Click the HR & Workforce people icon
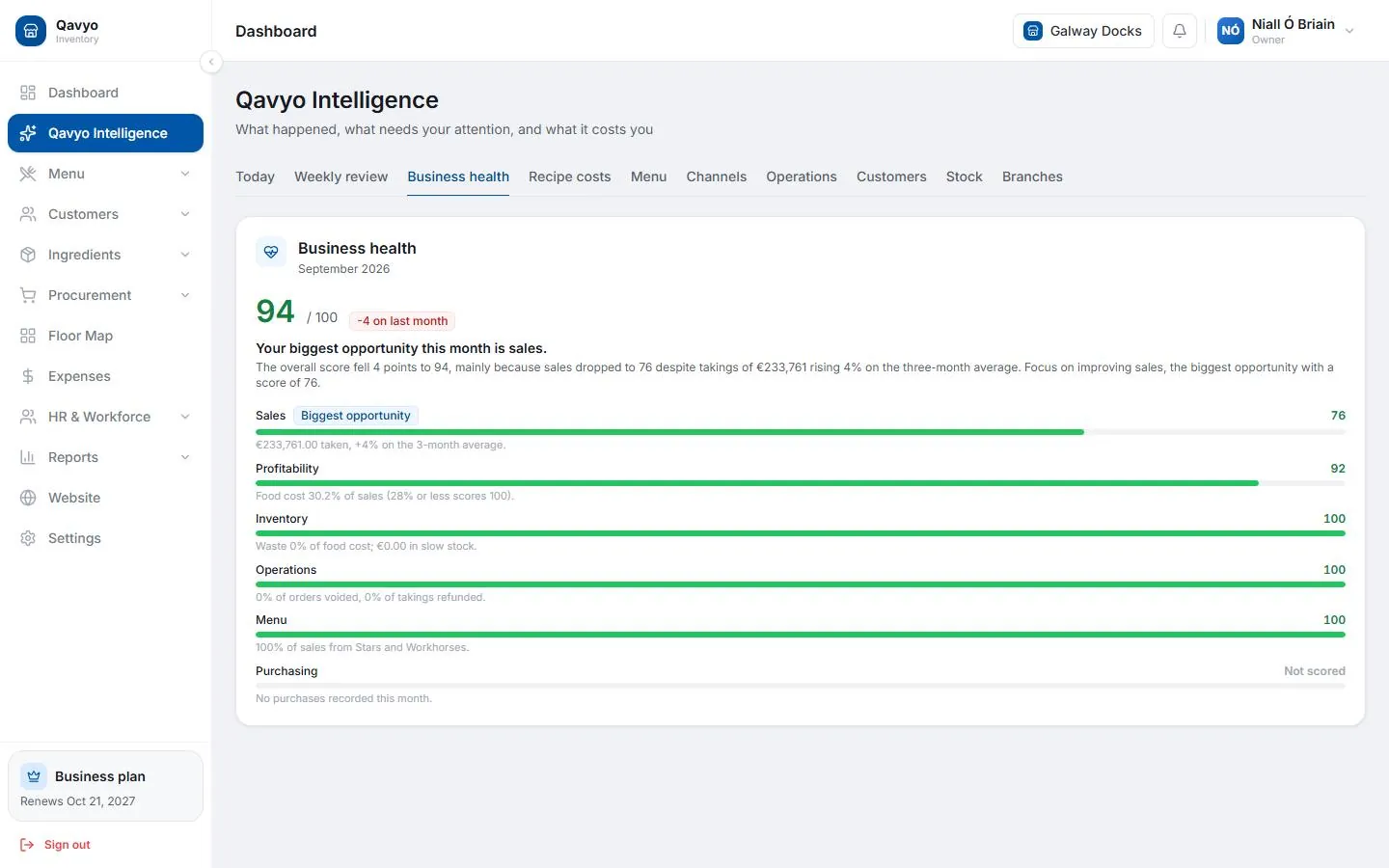 click(28, 417)
